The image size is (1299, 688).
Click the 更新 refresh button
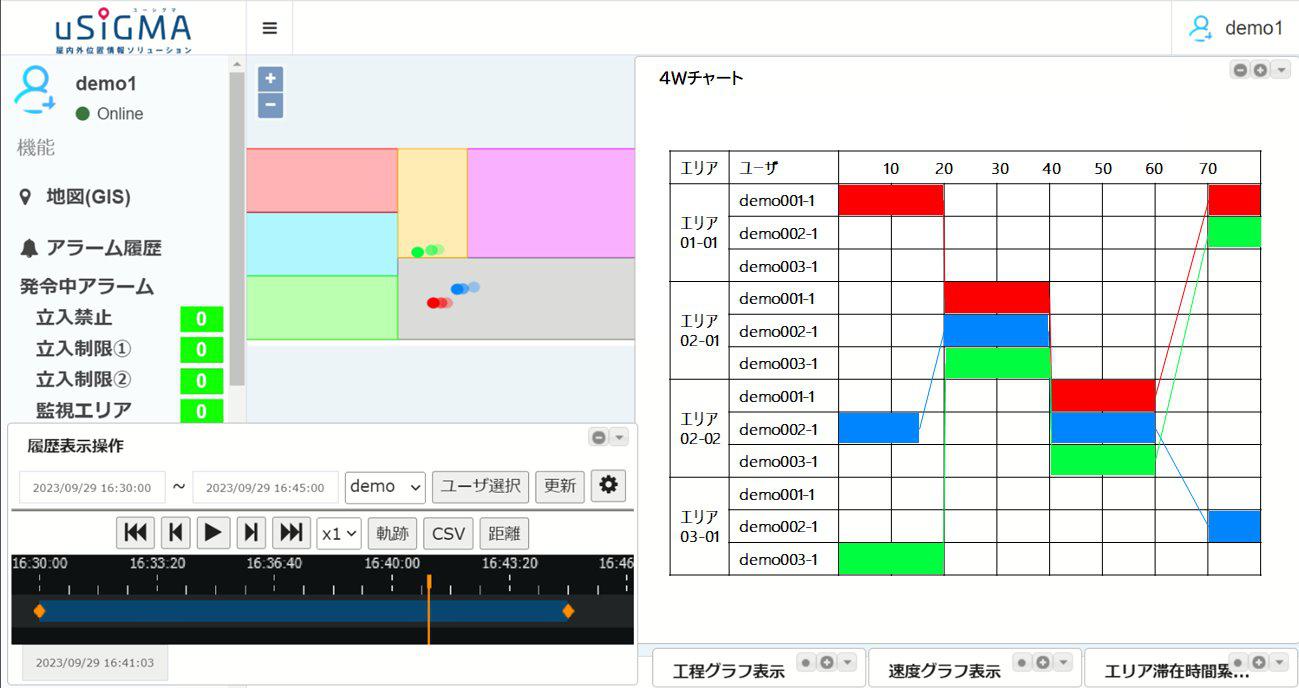(560, 487)
